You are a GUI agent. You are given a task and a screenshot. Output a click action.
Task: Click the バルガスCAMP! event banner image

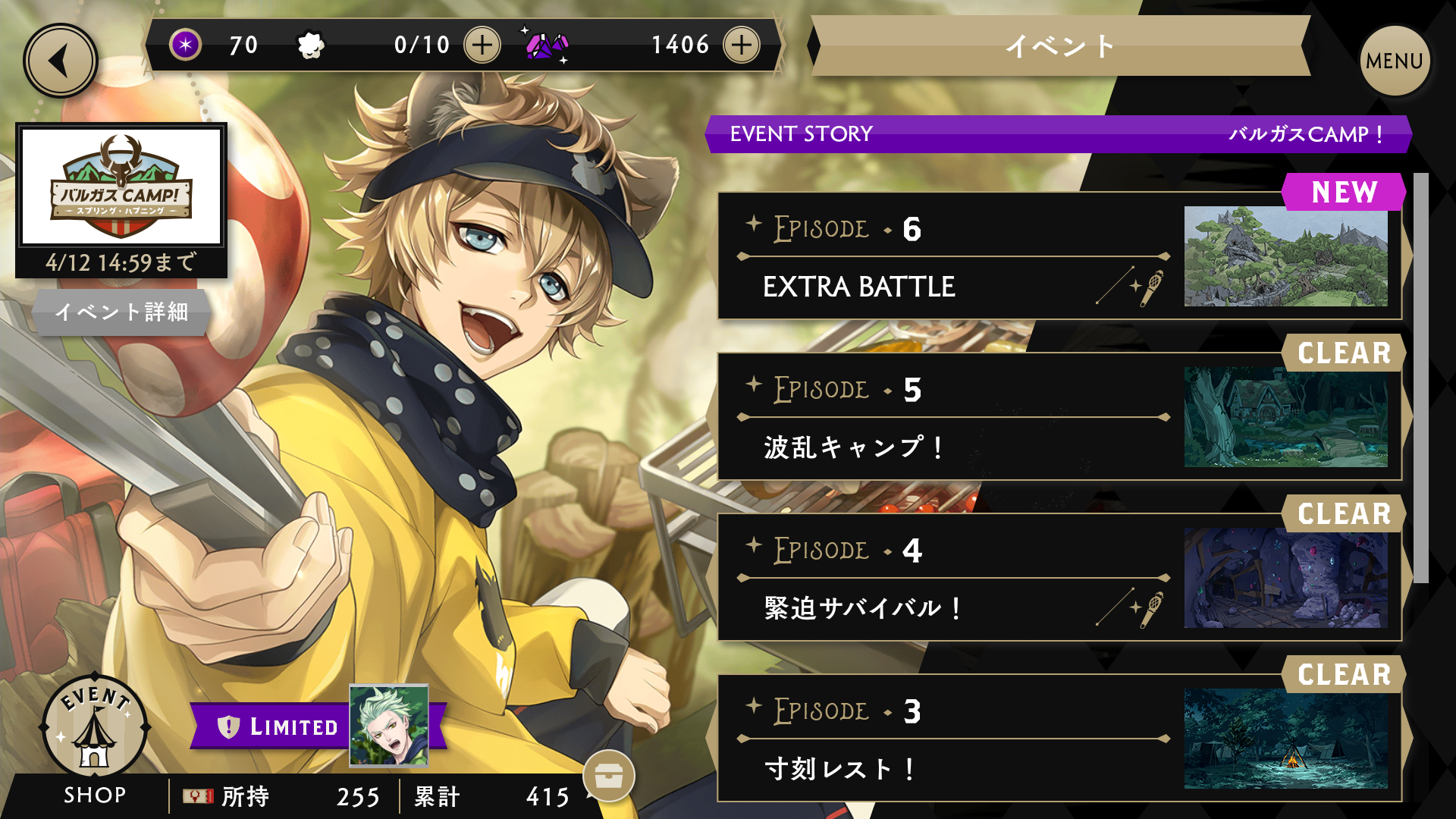[121, 187]
